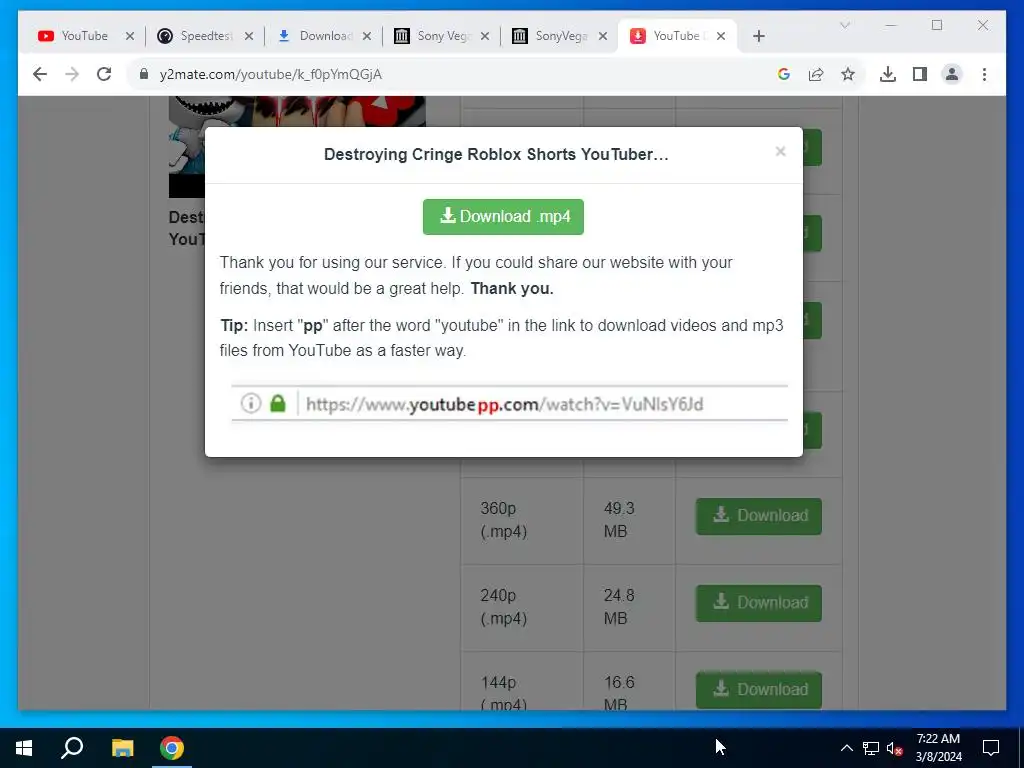The height and width of the screenshot is (768, 1024).
Task: Go forward to the next page
Action: (72, 74)
